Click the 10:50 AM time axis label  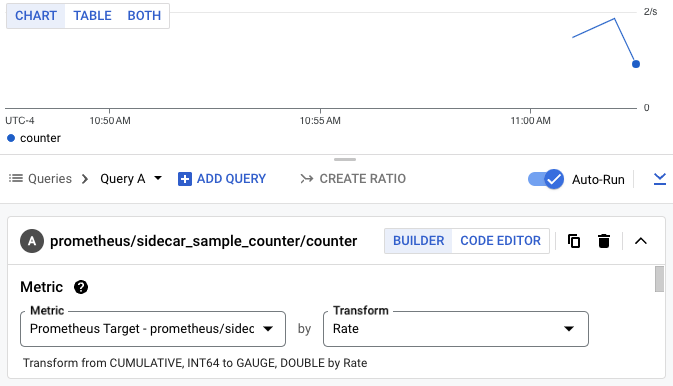click(110, 121)
